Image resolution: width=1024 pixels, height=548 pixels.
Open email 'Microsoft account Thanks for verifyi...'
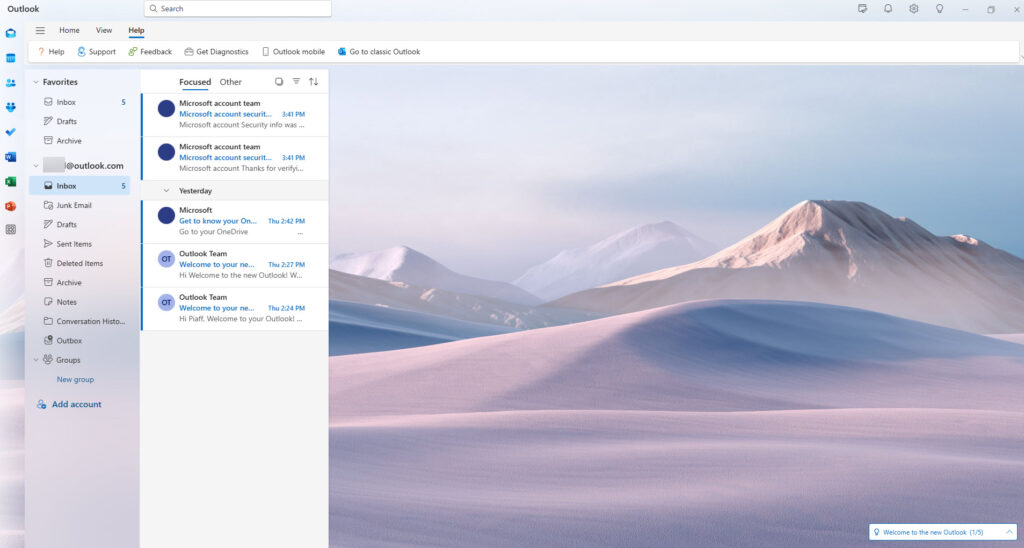click(235, 158)
